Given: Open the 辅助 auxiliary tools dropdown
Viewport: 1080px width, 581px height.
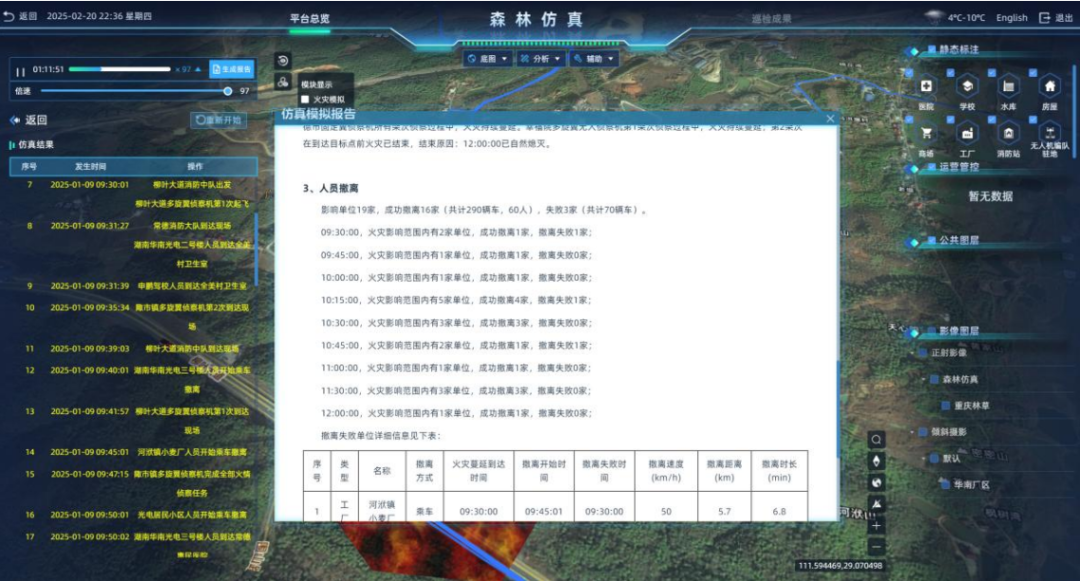Looking at the screenshot, I should (594, 59).
